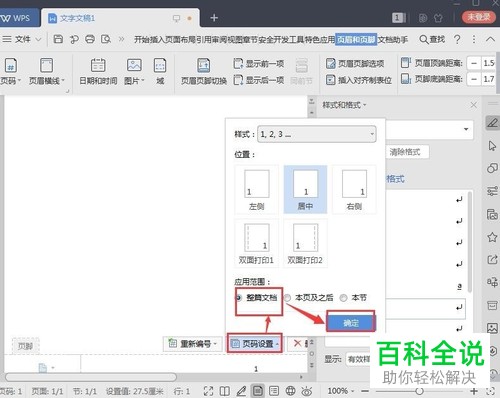Choose 右侧 right page number position
The image size is (500, 398).
(x=354, y=190)
